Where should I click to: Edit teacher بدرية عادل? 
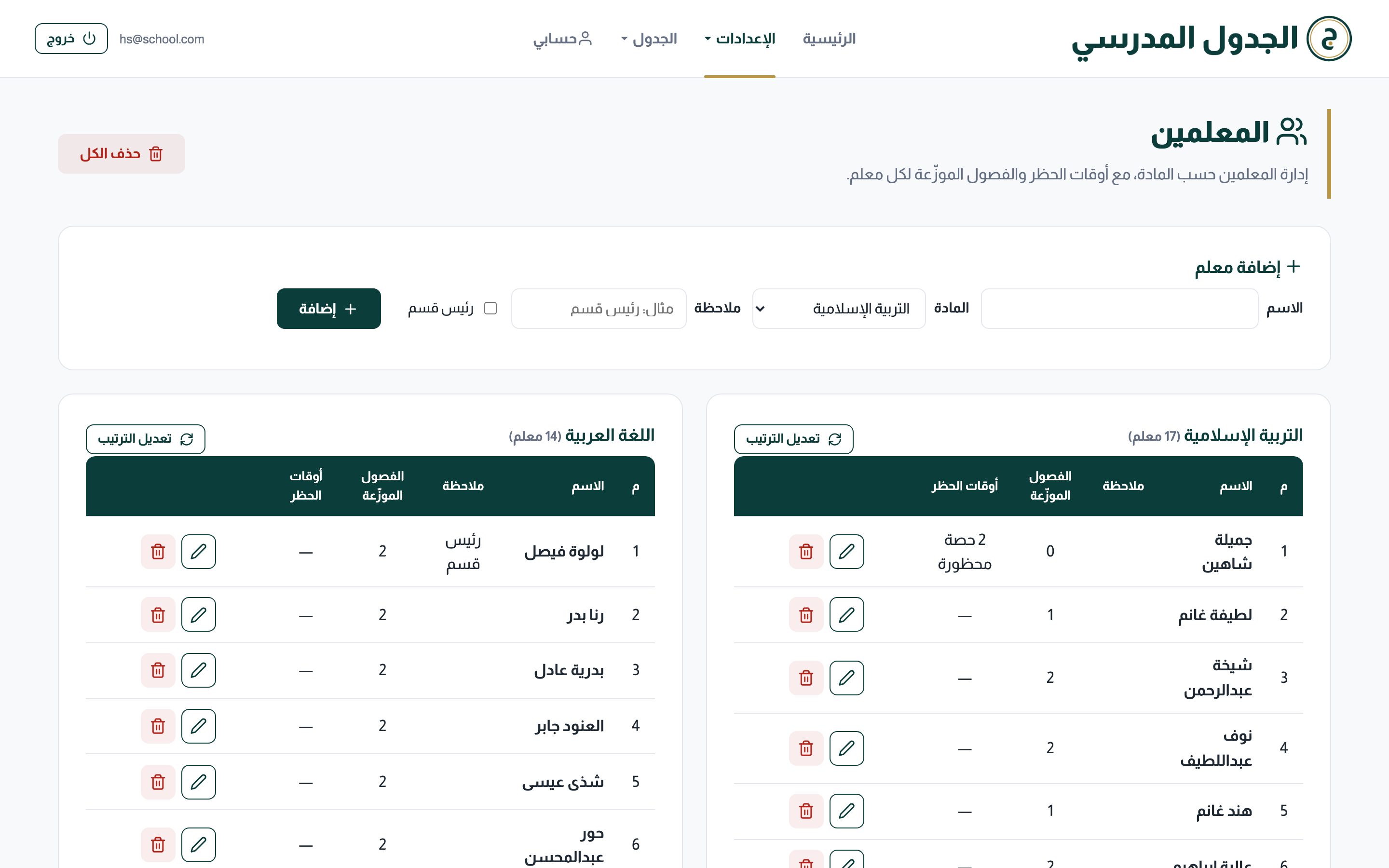199,670
